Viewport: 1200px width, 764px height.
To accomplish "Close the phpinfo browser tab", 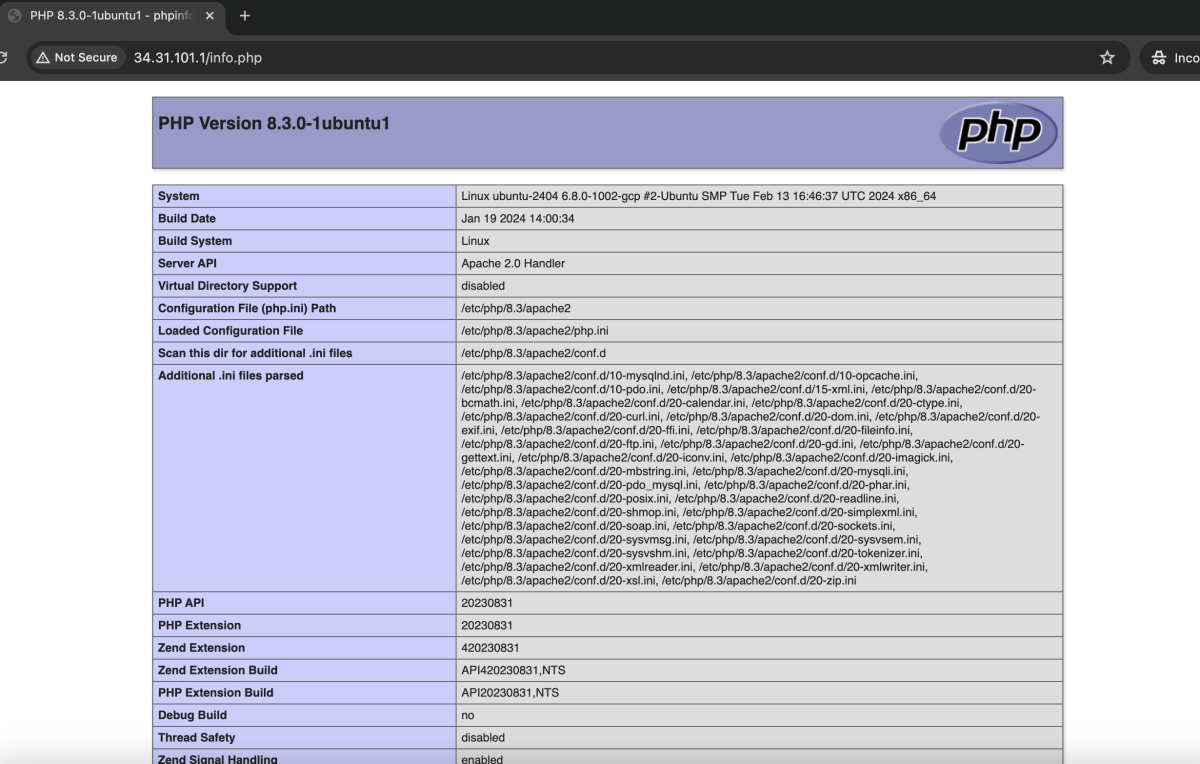I will point(209,16).
